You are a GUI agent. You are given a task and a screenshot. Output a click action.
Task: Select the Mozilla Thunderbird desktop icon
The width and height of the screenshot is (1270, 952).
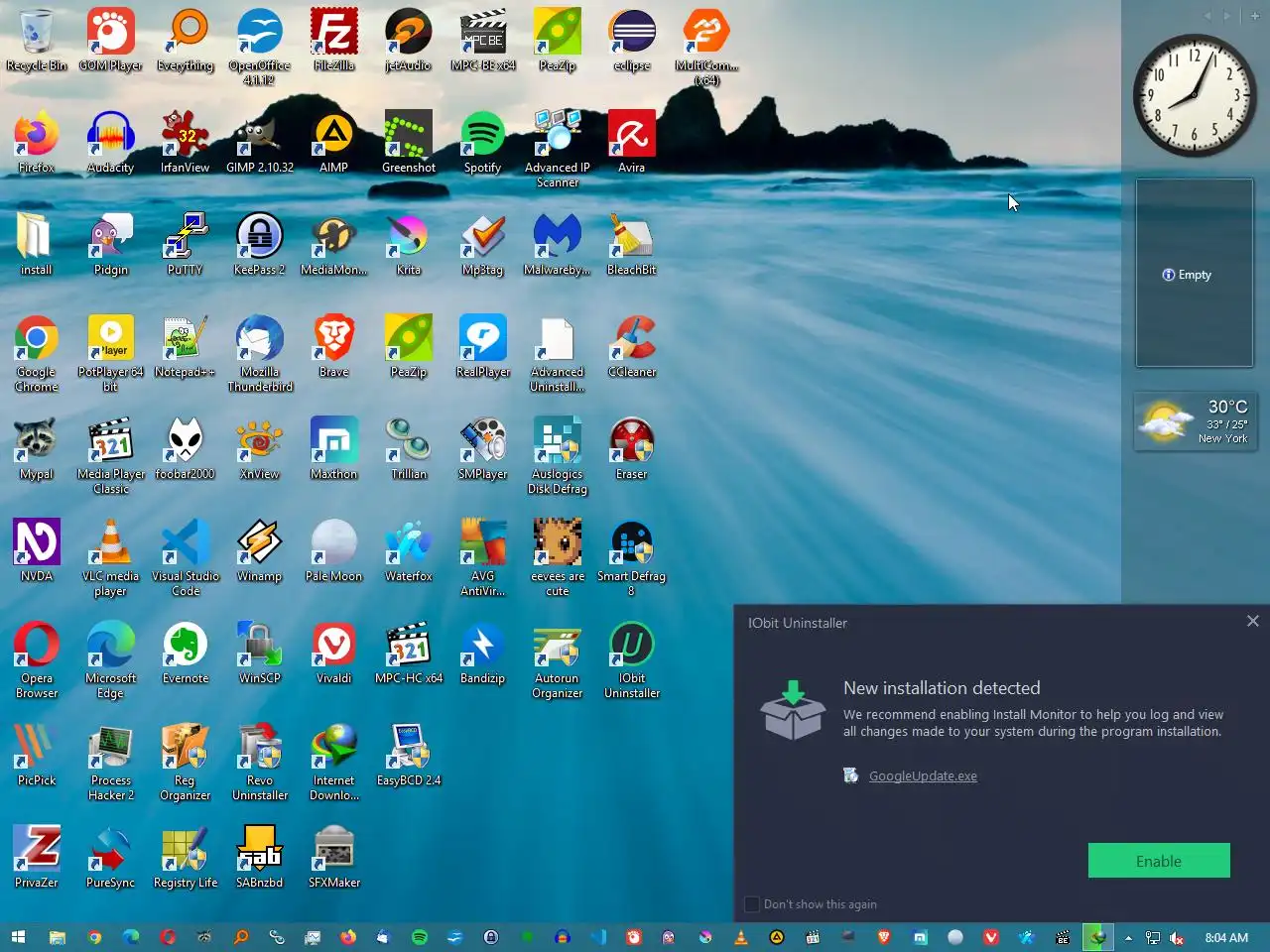tap(260, 353)
